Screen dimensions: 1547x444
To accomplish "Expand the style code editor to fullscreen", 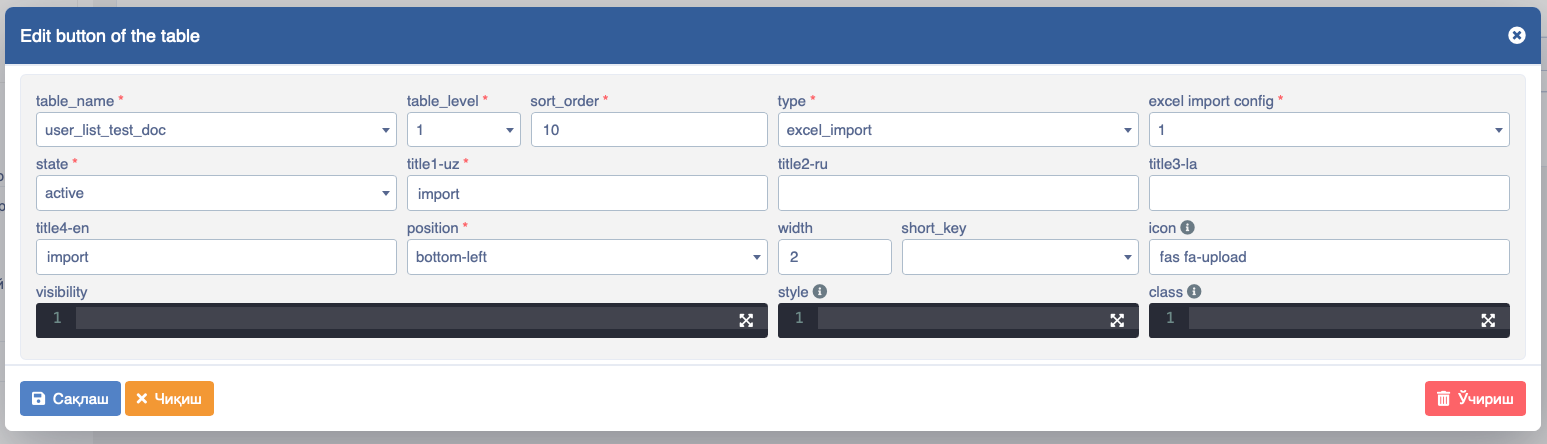I will click(x=1117, y=320).
